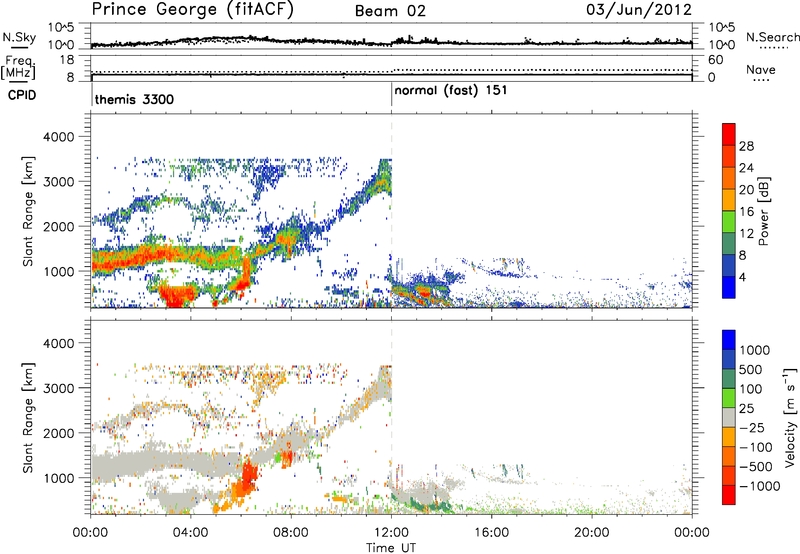Click the '-500' label on Velocity colorbar
Image resolution: width=800 pixels, height=554 pixels.
click(756, 466)
